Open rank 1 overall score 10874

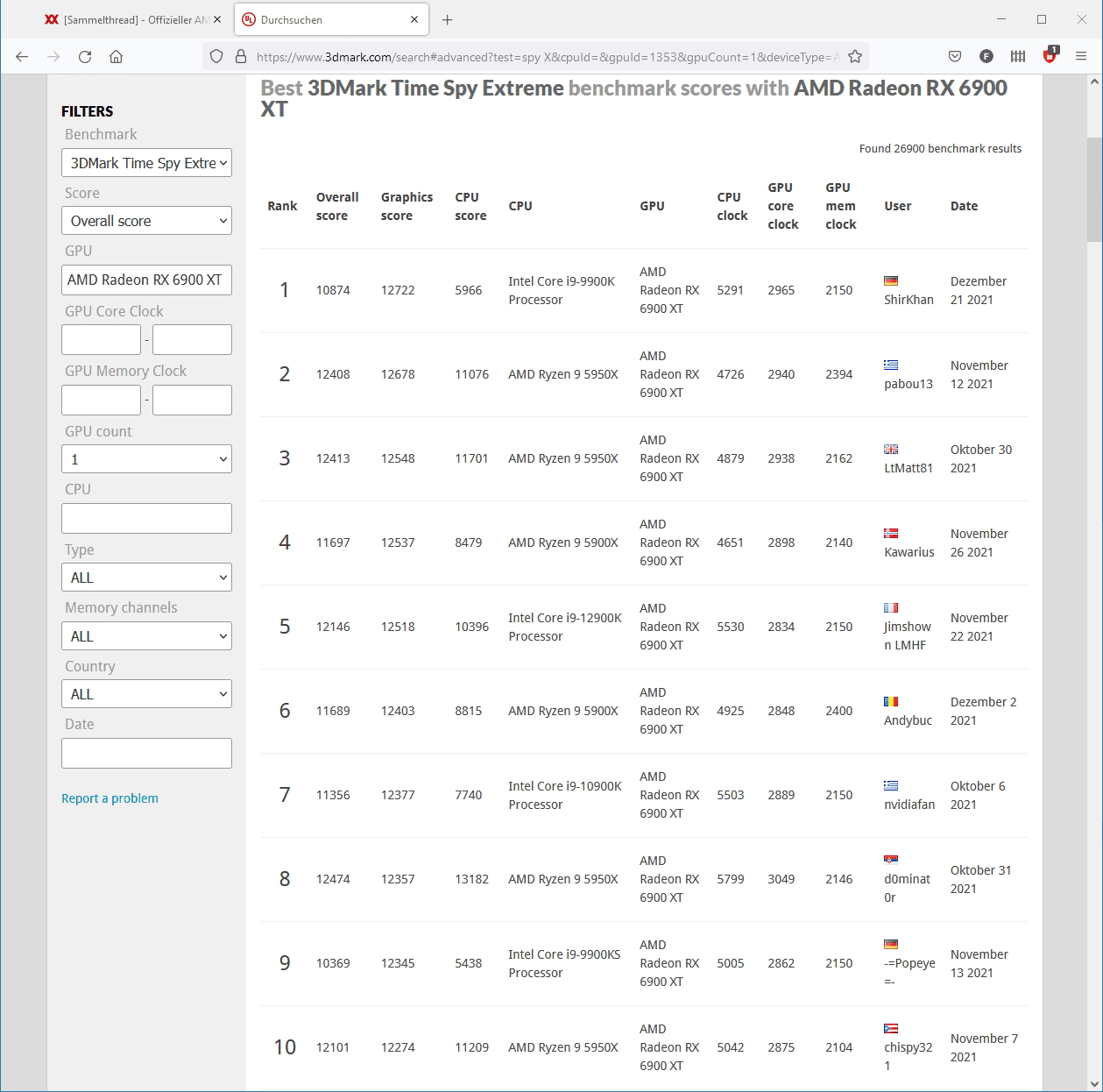point(333,290)
